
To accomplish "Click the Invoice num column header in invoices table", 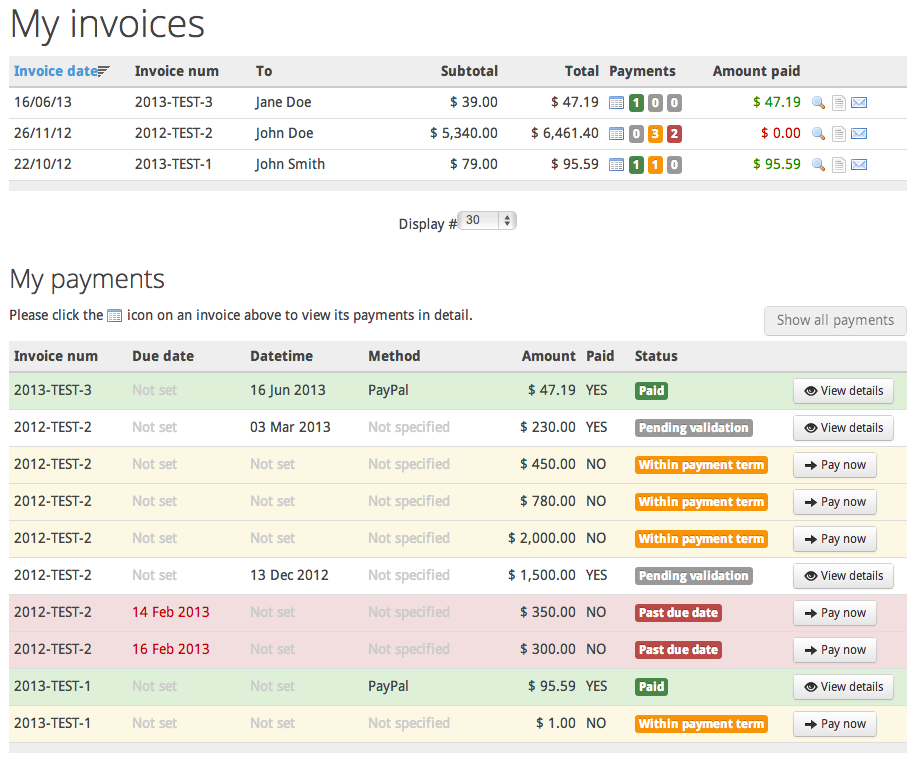I will click(176, 71).
